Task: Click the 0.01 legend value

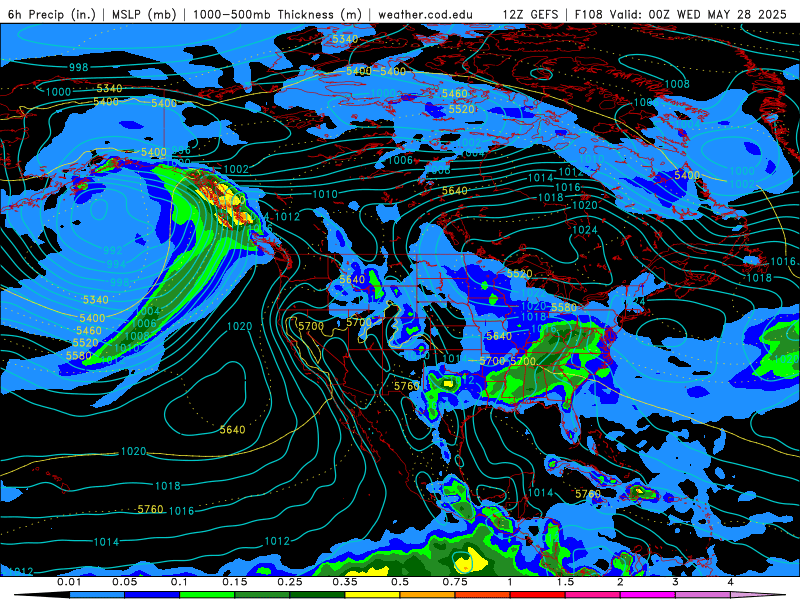Action: click(x=69, y=582)
